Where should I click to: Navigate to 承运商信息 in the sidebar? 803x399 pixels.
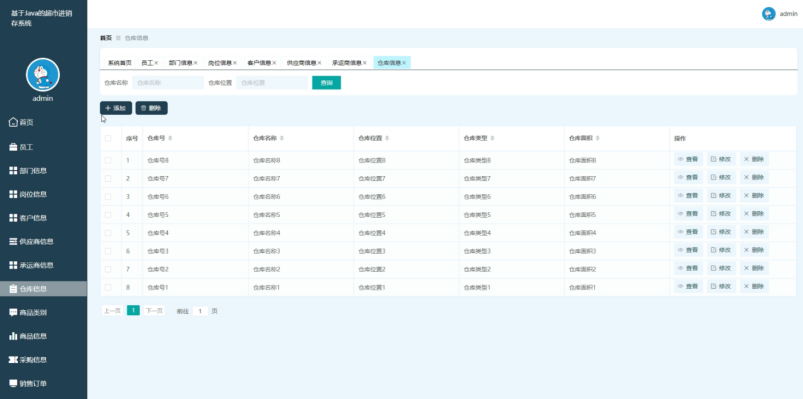(x=31, y=265)
